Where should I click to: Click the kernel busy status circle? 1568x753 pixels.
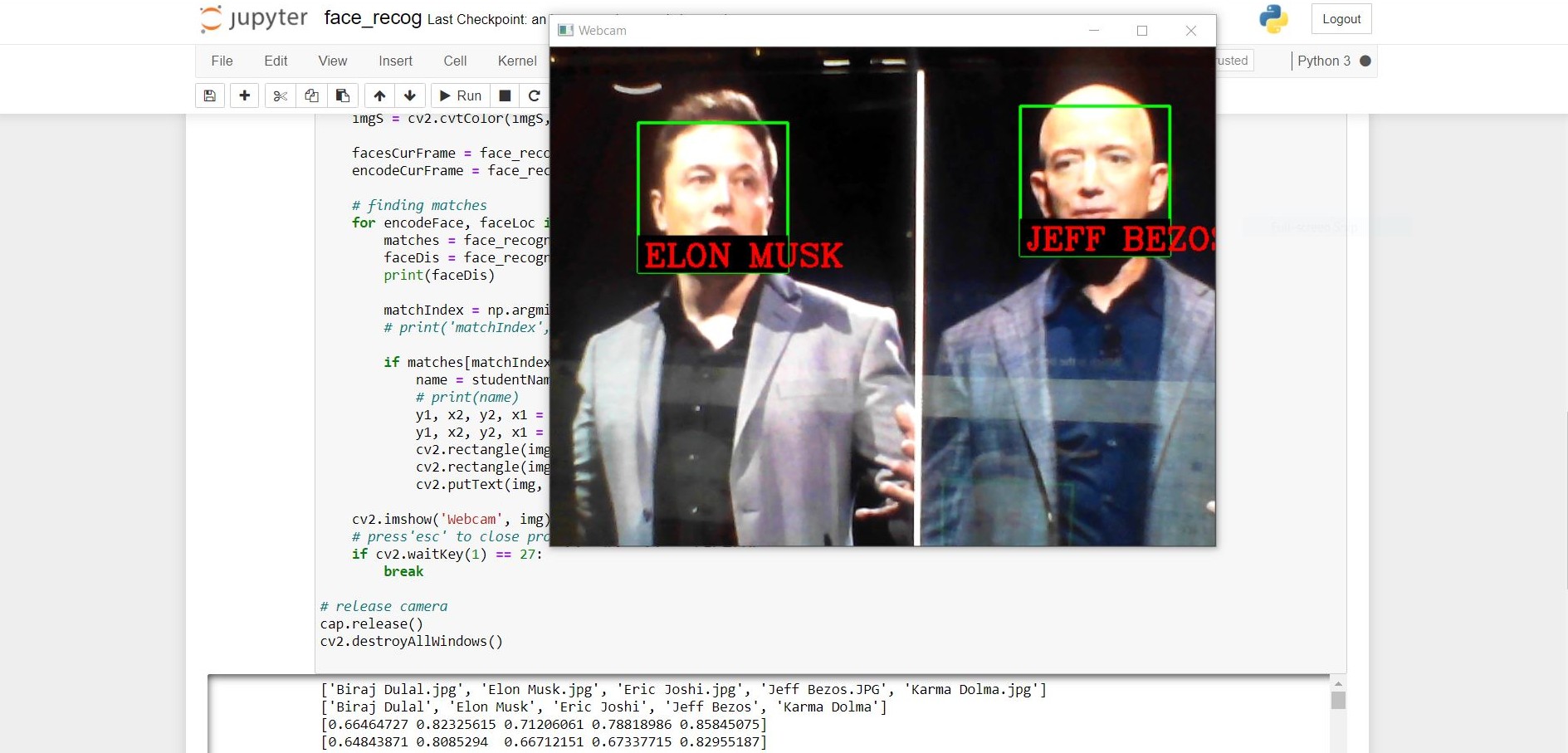(x=1365, y=61)
